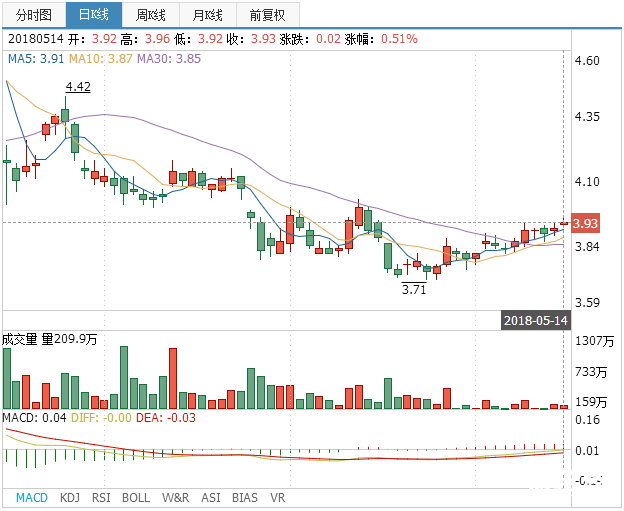Click the 4.42 high price label
The height and width of the screenshot is (511, 624).
[78, 86]
